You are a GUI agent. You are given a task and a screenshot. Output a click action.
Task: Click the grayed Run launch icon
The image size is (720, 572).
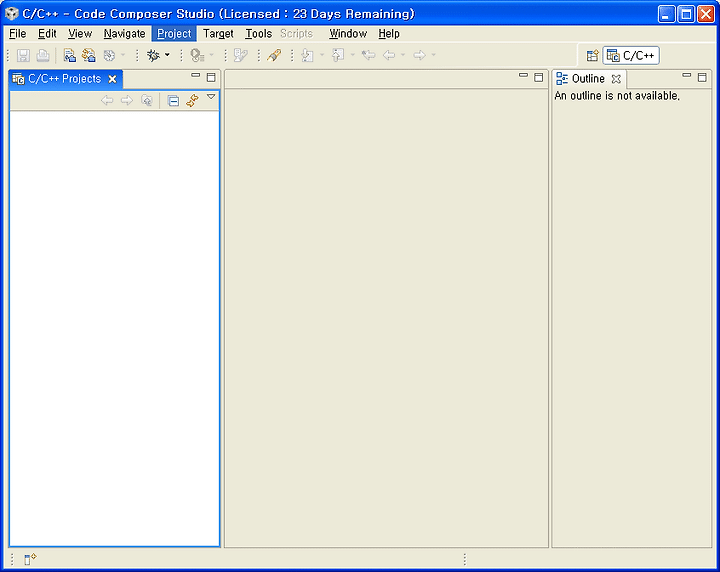click(x=197, y=56)
